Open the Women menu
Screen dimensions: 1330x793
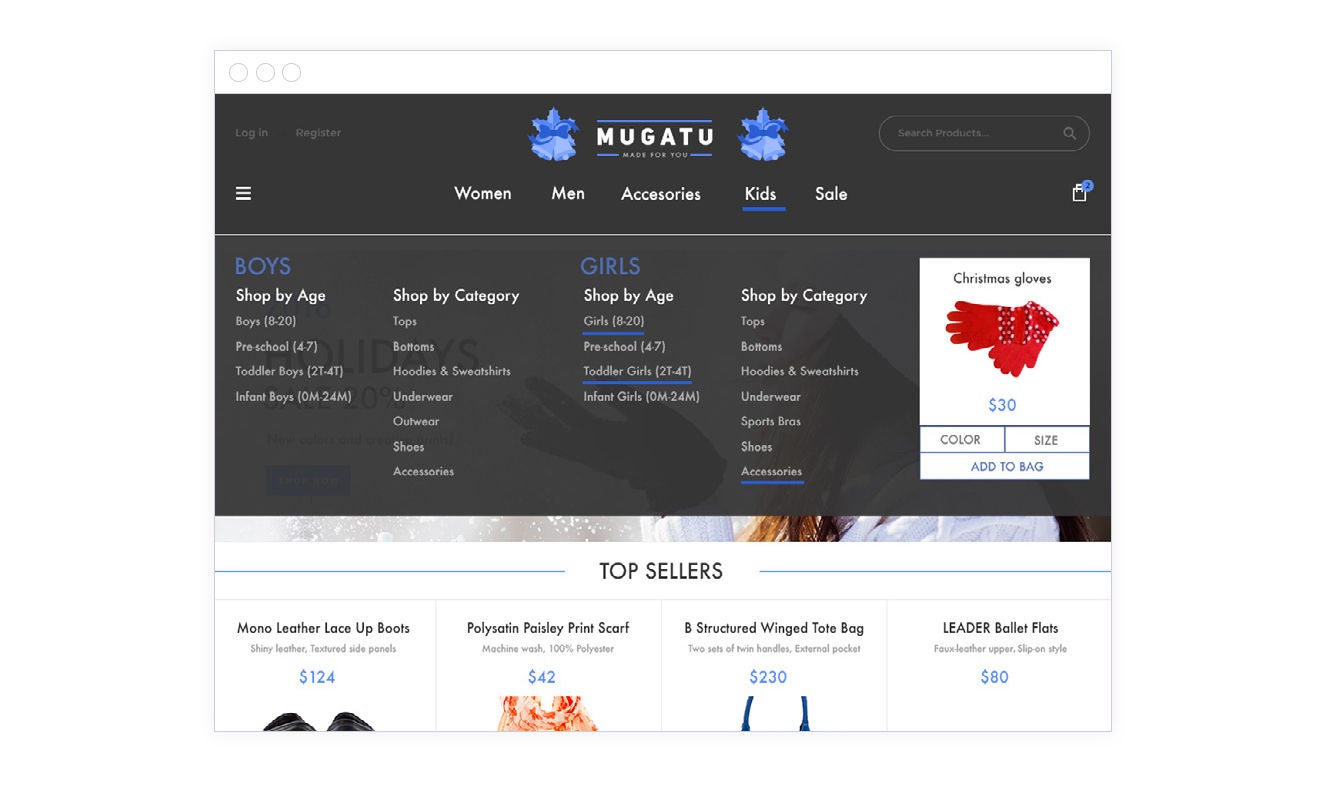pos(483,194)
